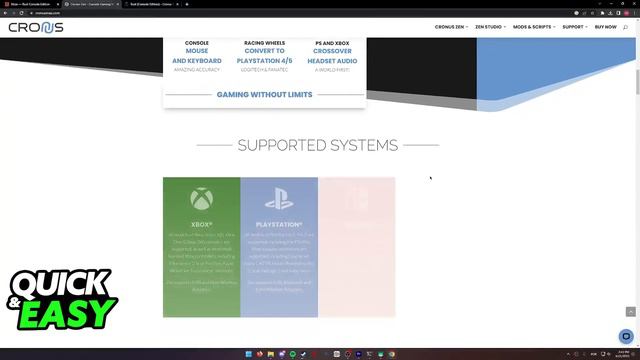Switch to the first Rust Console Edition tab
Screen dimensions: 640x360
pos(30,4)
